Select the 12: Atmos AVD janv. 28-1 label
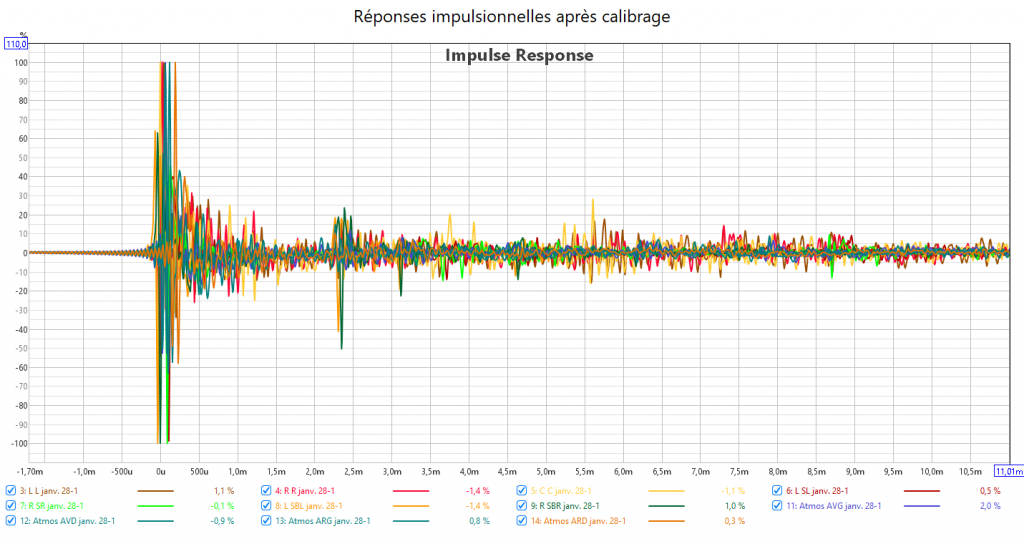The image size is (1024, 544). pos(67,521)
